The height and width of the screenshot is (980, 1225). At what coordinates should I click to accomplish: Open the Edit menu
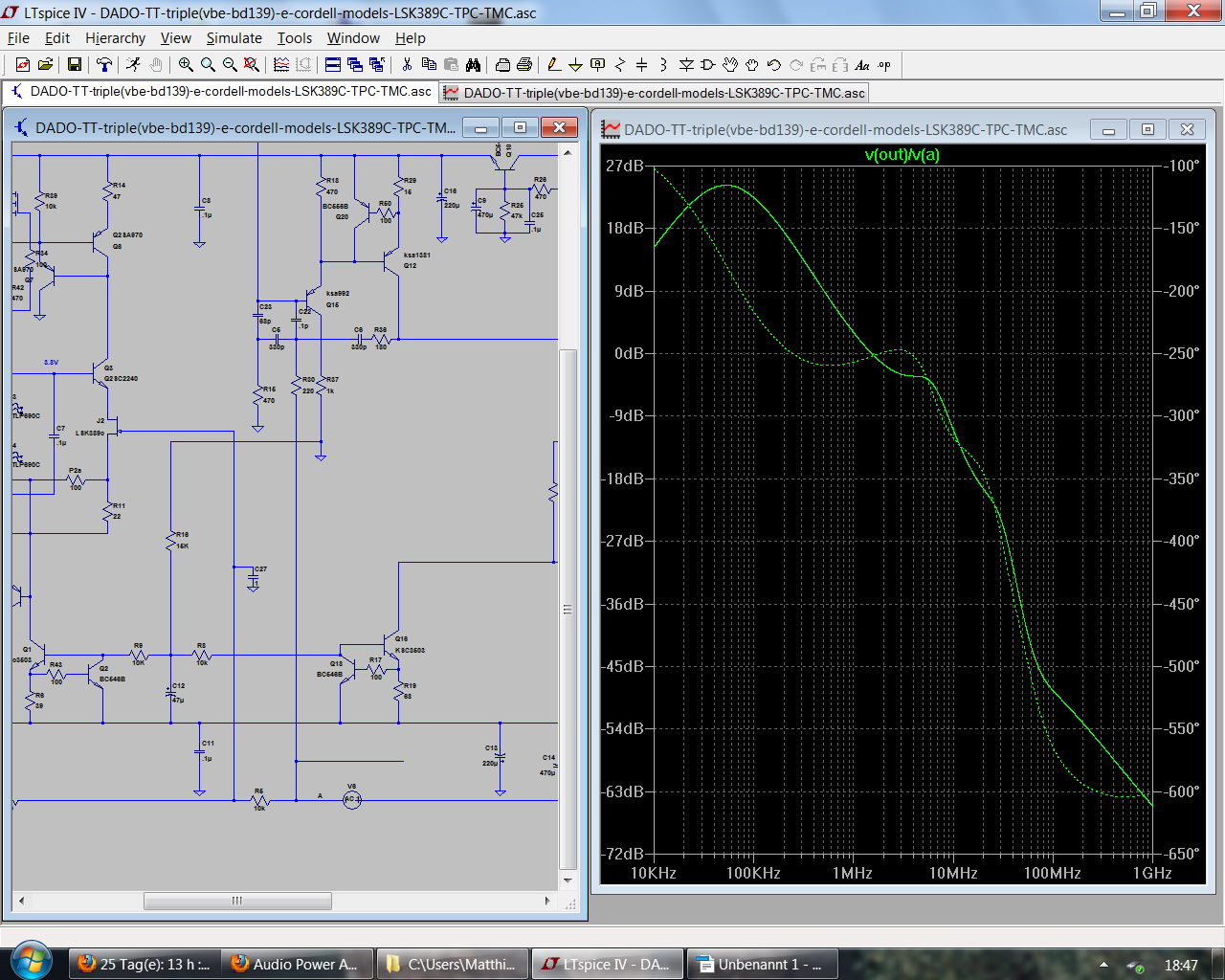point(57,38)
